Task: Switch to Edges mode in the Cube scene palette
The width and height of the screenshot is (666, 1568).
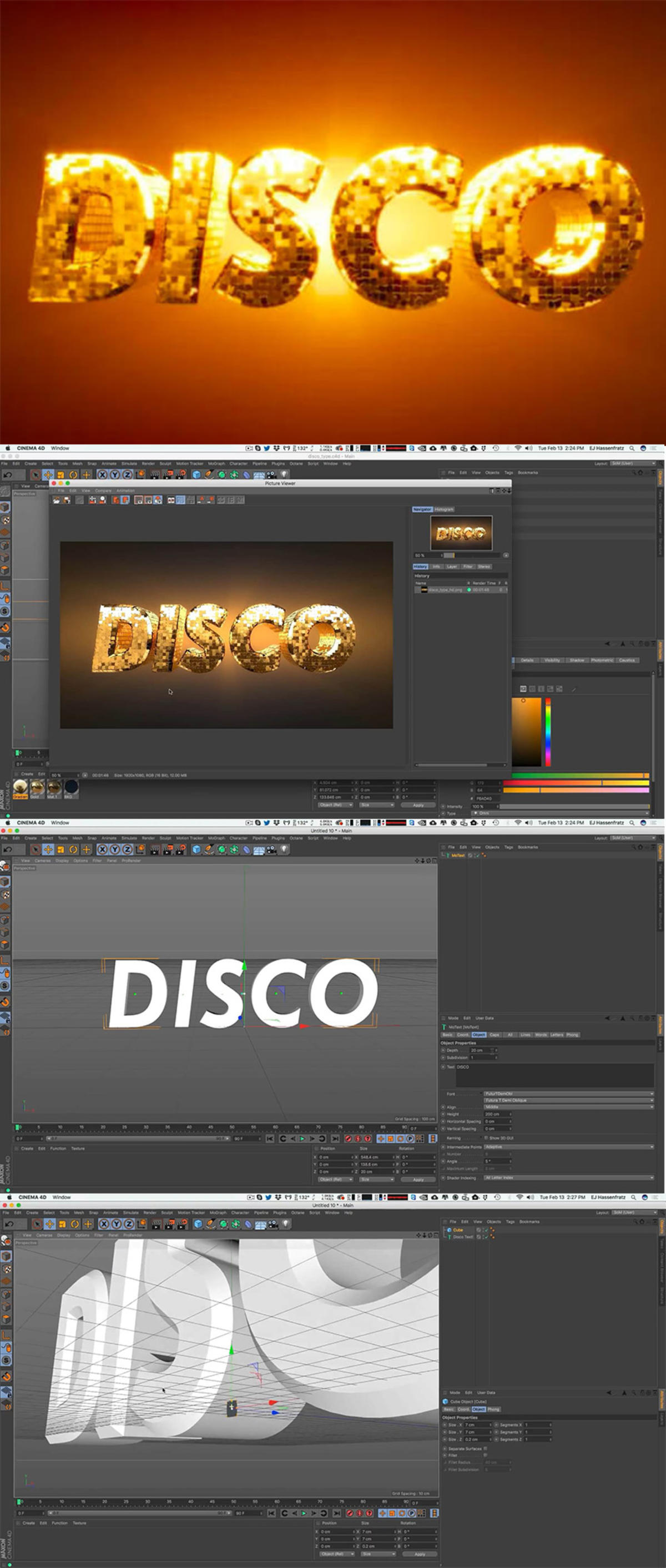Action: pyautogui.click(x=5, y=1306)
